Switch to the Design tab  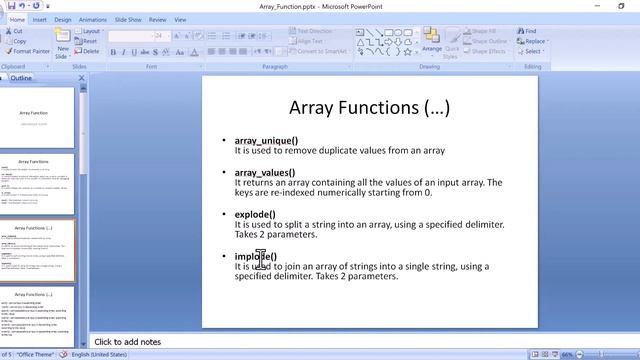(x=62, y=20)
